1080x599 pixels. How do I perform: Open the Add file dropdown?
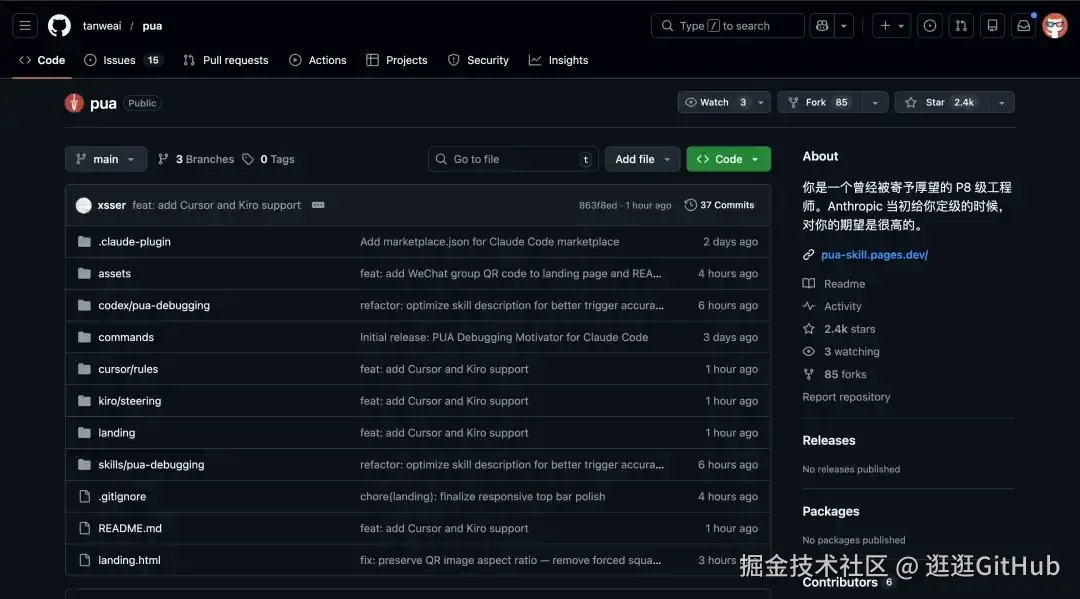pyautogui.click(x=642, y=159)
